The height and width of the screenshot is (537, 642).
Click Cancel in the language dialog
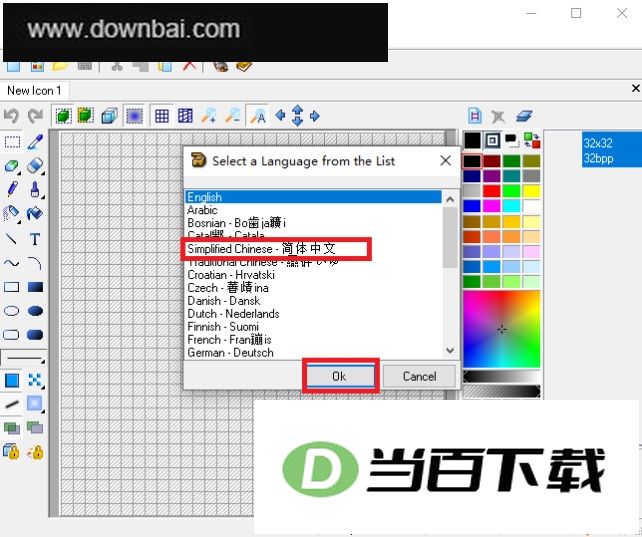pos(419,376)
